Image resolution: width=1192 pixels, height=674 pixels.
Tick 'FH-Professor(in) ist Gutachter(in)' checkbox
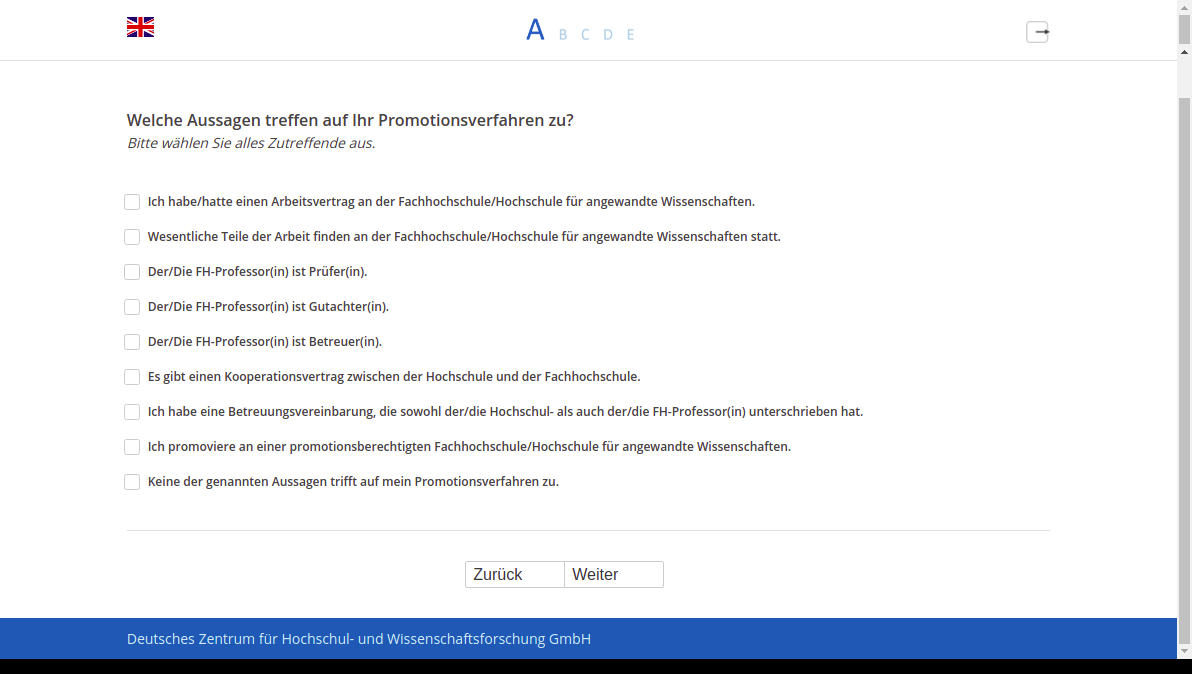132,307
